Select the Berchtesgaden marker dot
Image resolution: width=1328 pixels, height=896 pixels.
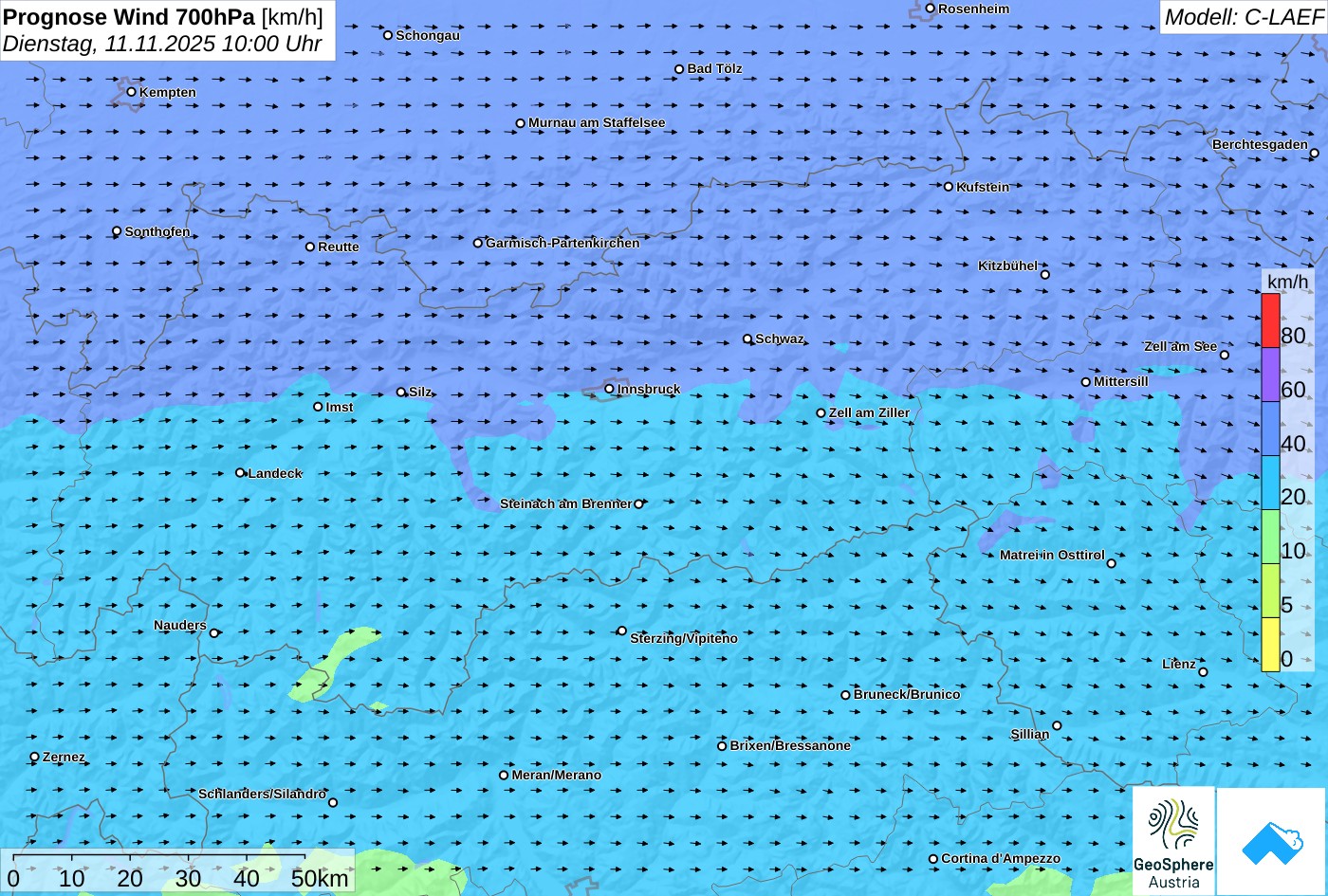[x=1314, y=154]
